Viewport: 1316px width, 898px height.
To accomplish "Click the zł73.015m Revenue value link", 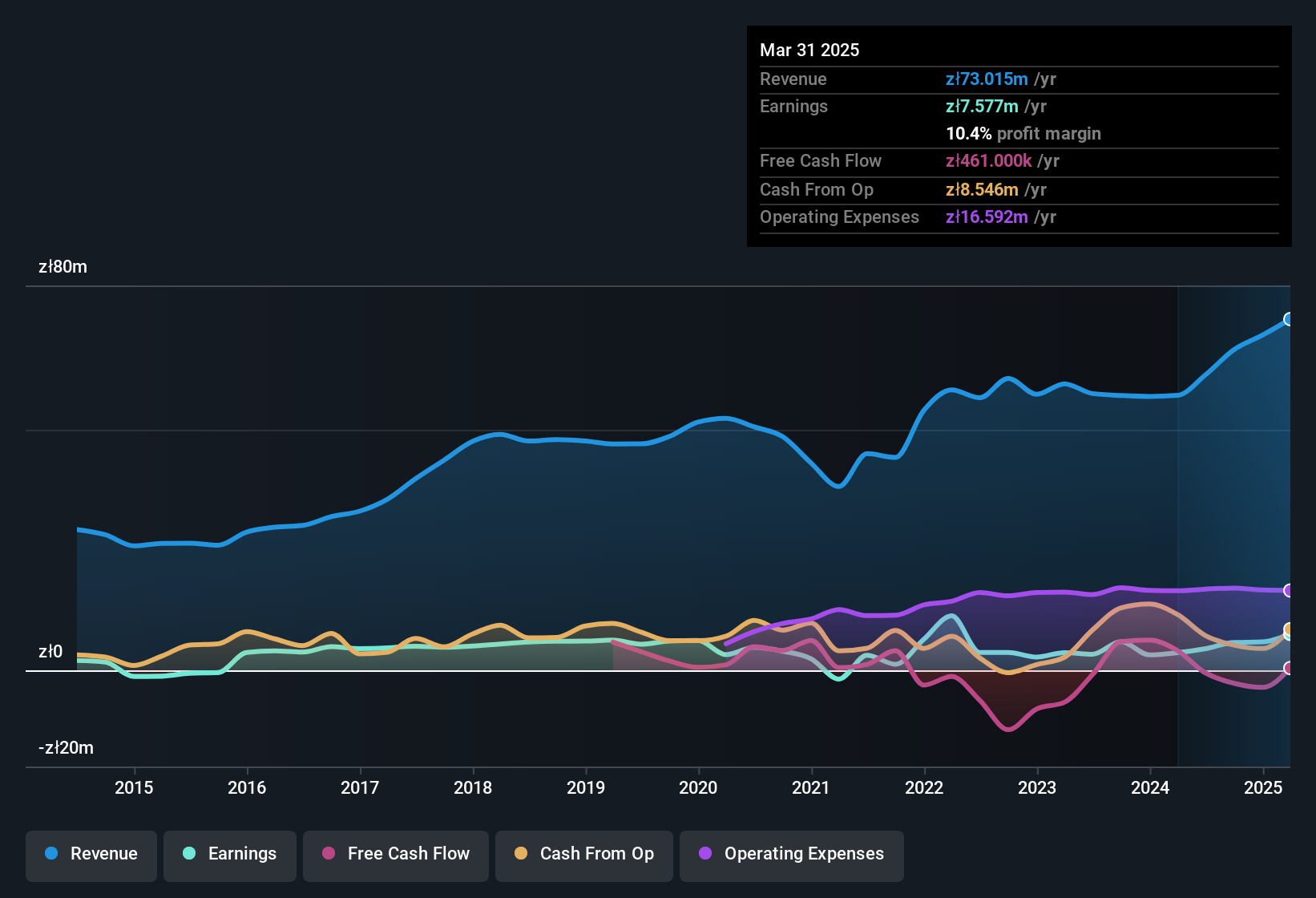I will pyautogui.click(x=987, y=79).
